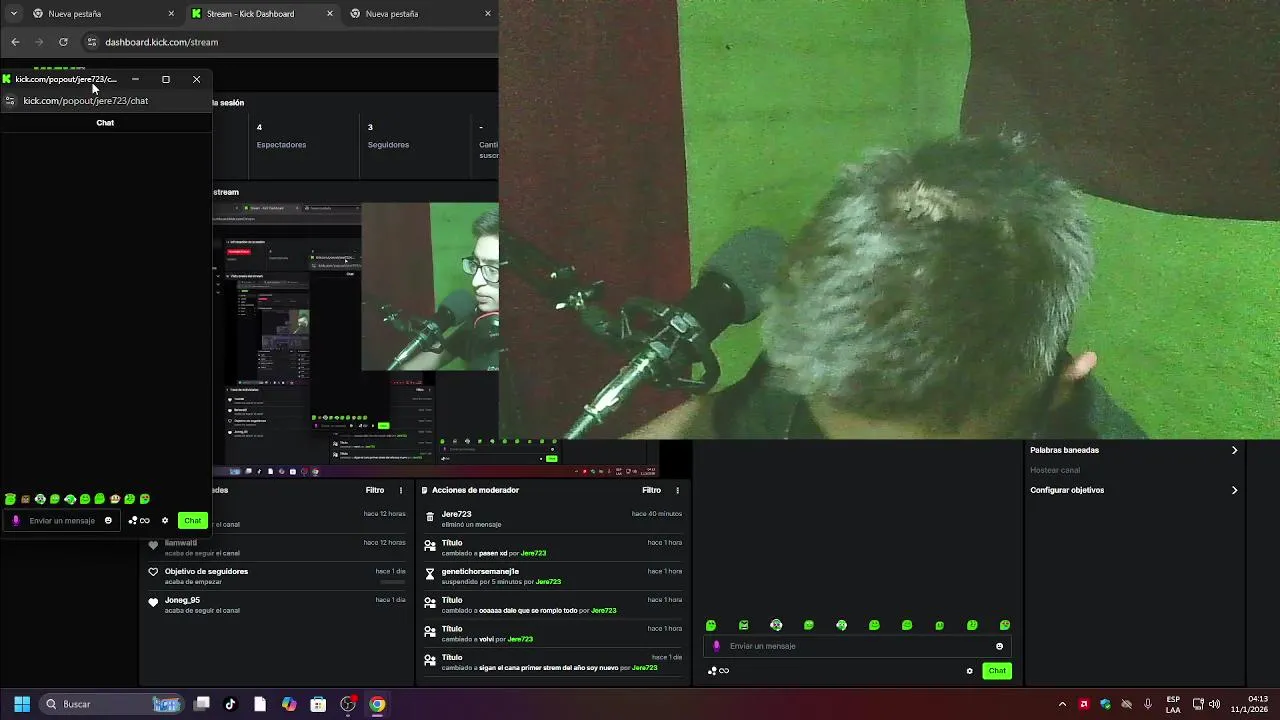Screen dimensions: 1280x720
Task: Click the green Chat send button in the dashboard
Action: (997, 671)
